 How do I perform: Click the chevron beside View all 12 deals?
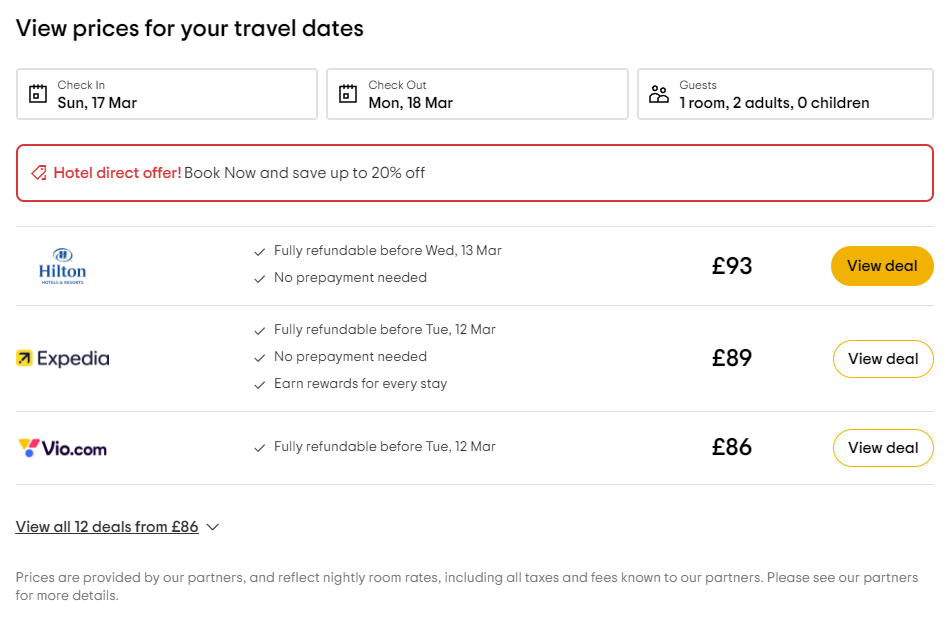click(212, 527)
